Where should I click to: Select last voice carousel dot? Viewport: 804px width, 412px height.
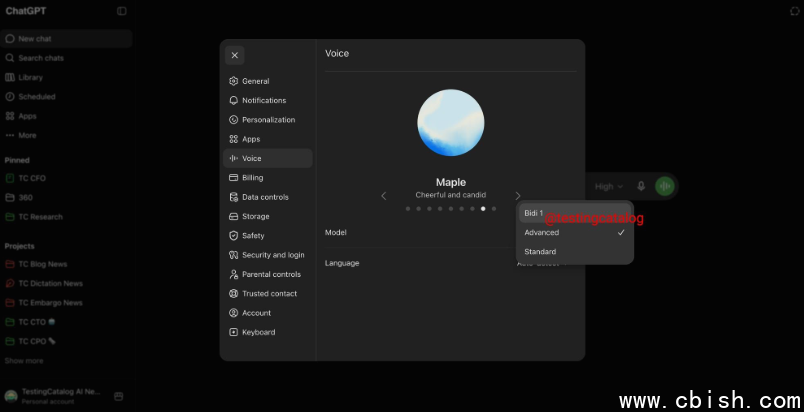click(x=494, y=209)
